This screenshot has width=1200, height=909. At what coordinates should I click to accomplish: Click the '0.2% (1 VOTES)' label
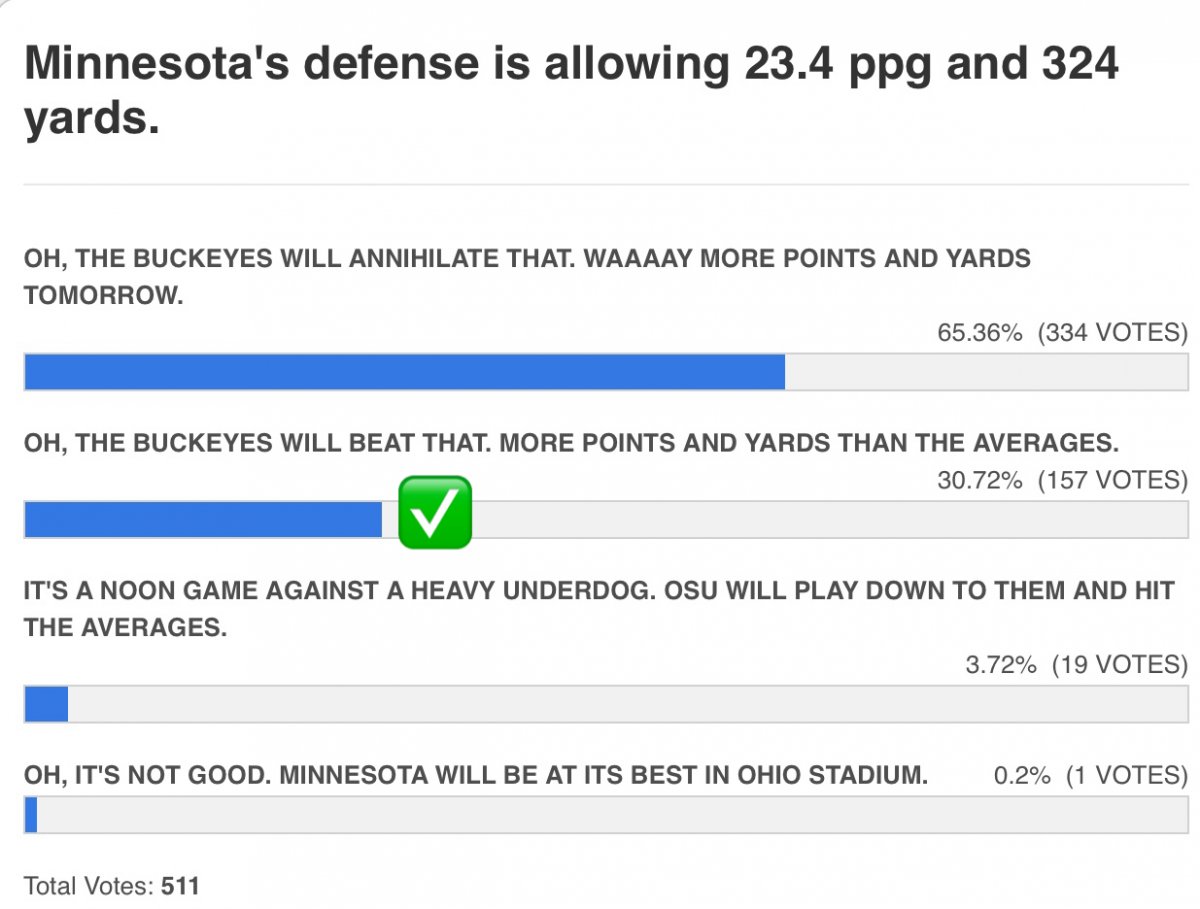click(1090, 775)
